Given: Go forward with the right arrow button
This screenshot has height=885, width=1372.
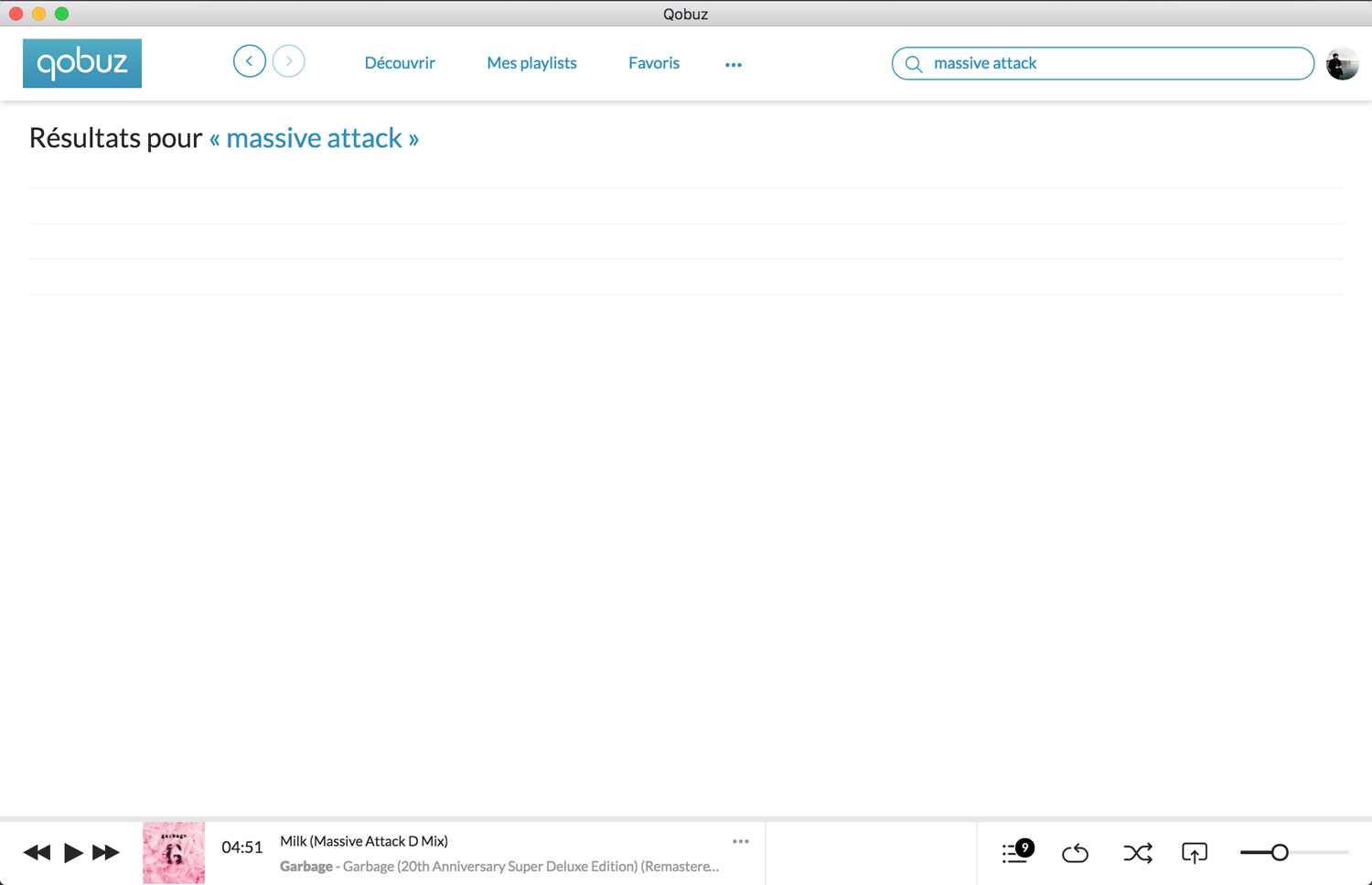Looking at the screenshot, I should coord(289,61).
